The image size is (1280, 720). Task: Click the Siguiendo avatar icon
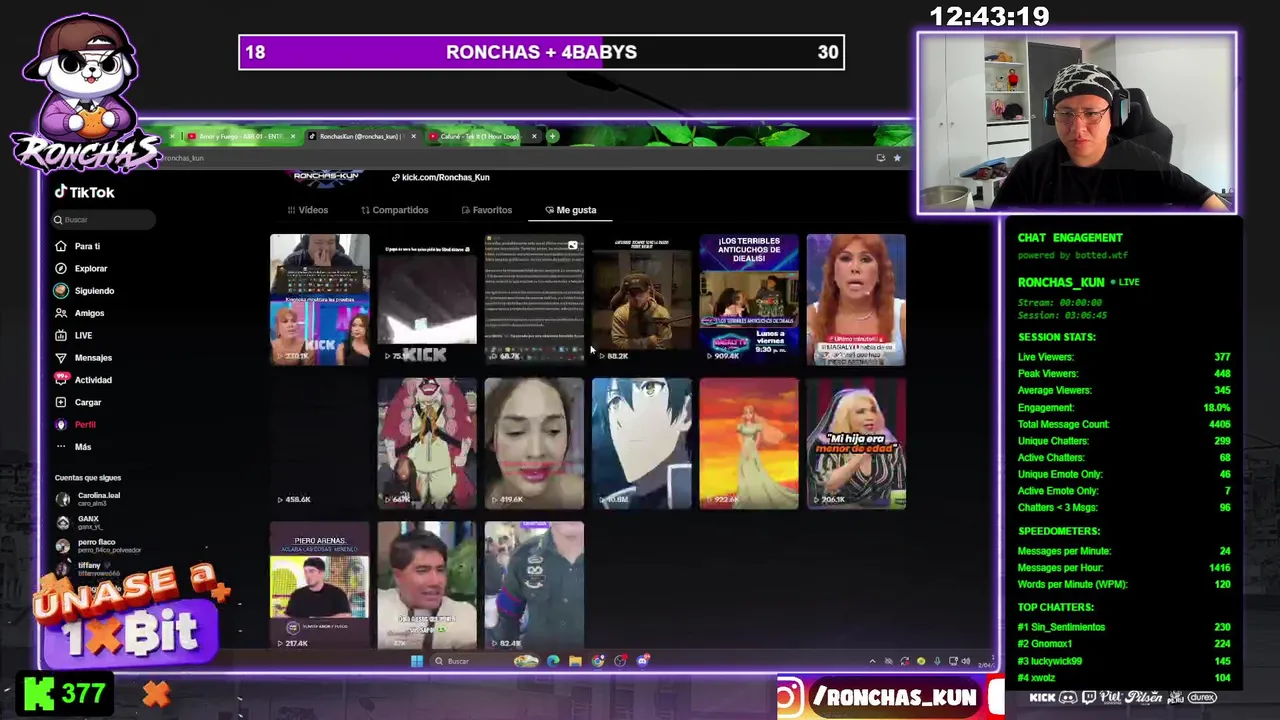pos(61,291)
